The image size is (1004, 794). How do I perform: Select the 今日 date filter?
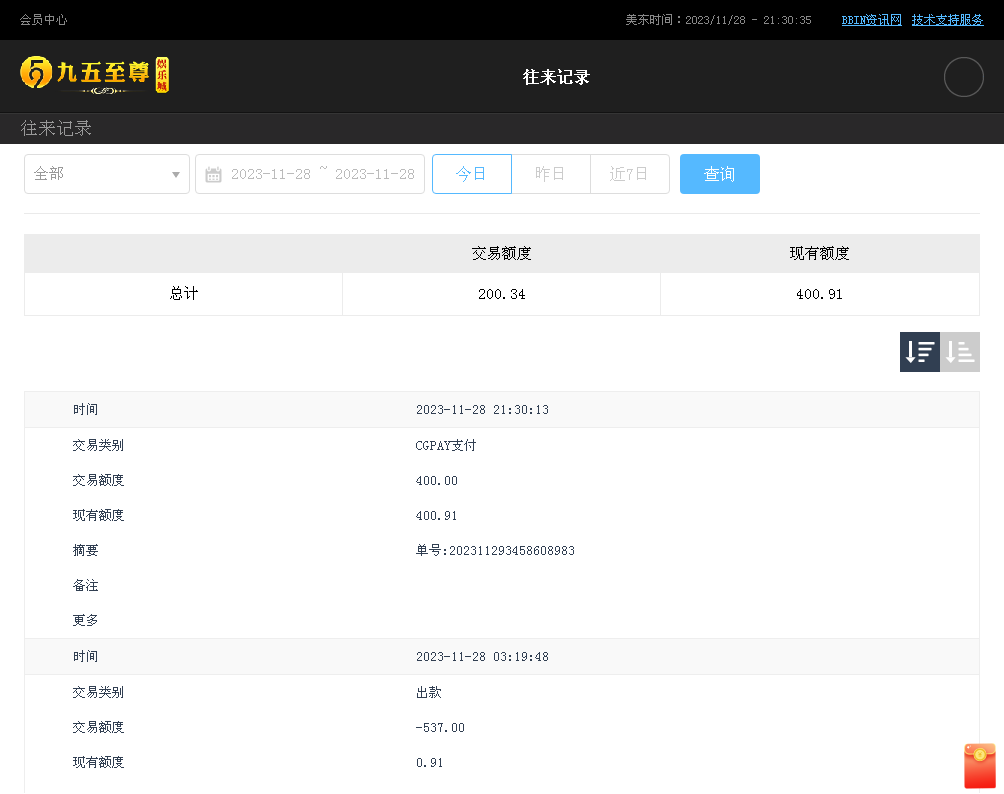pyautogui.click(x=471, y=174)
